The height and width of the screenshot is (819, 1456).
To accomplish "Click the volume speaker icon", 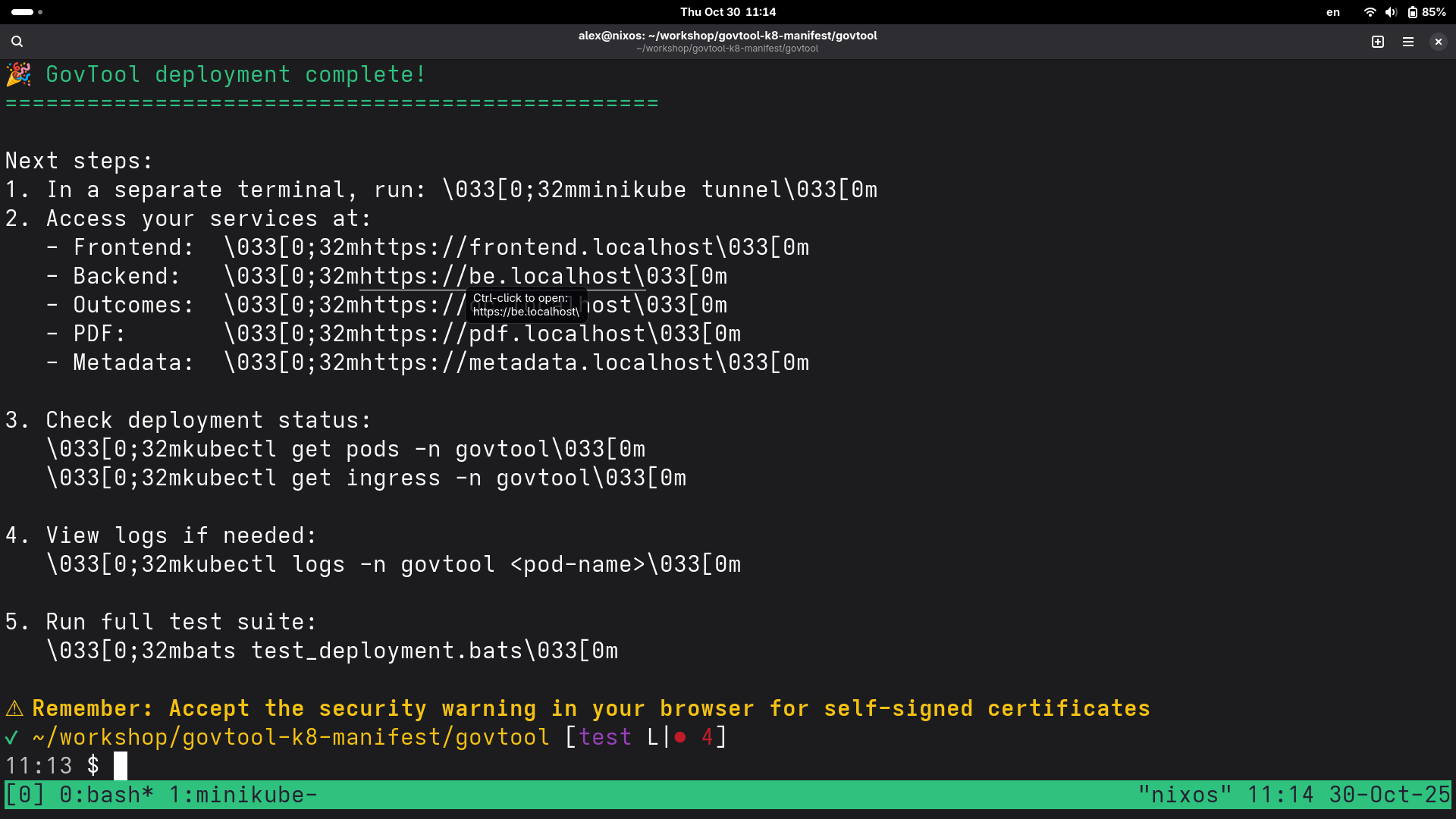I will (1391, 12).
